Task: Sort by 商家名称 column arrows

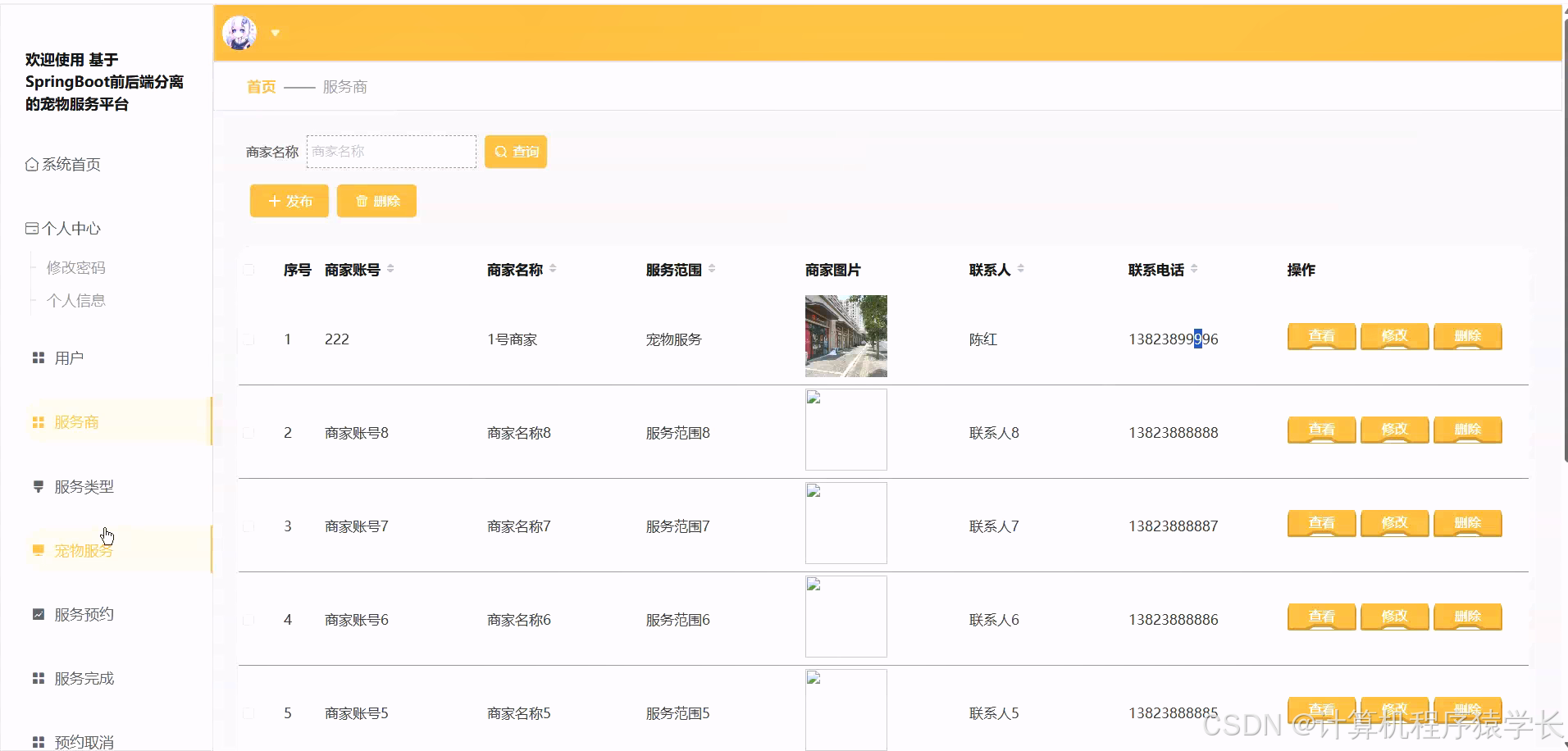Action: [553, 269]
